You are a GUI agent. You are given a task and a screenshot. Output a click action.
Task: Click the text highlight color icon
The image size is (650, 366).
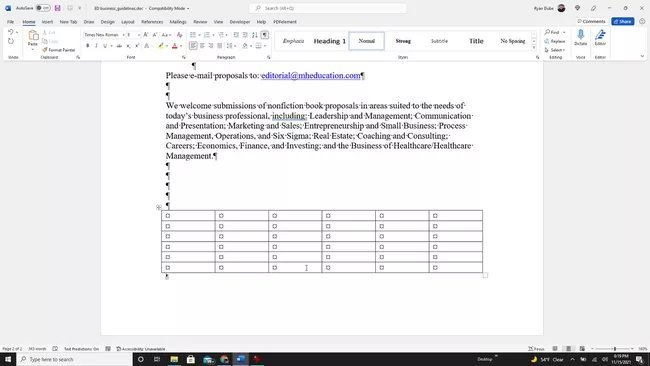point(161,46)
